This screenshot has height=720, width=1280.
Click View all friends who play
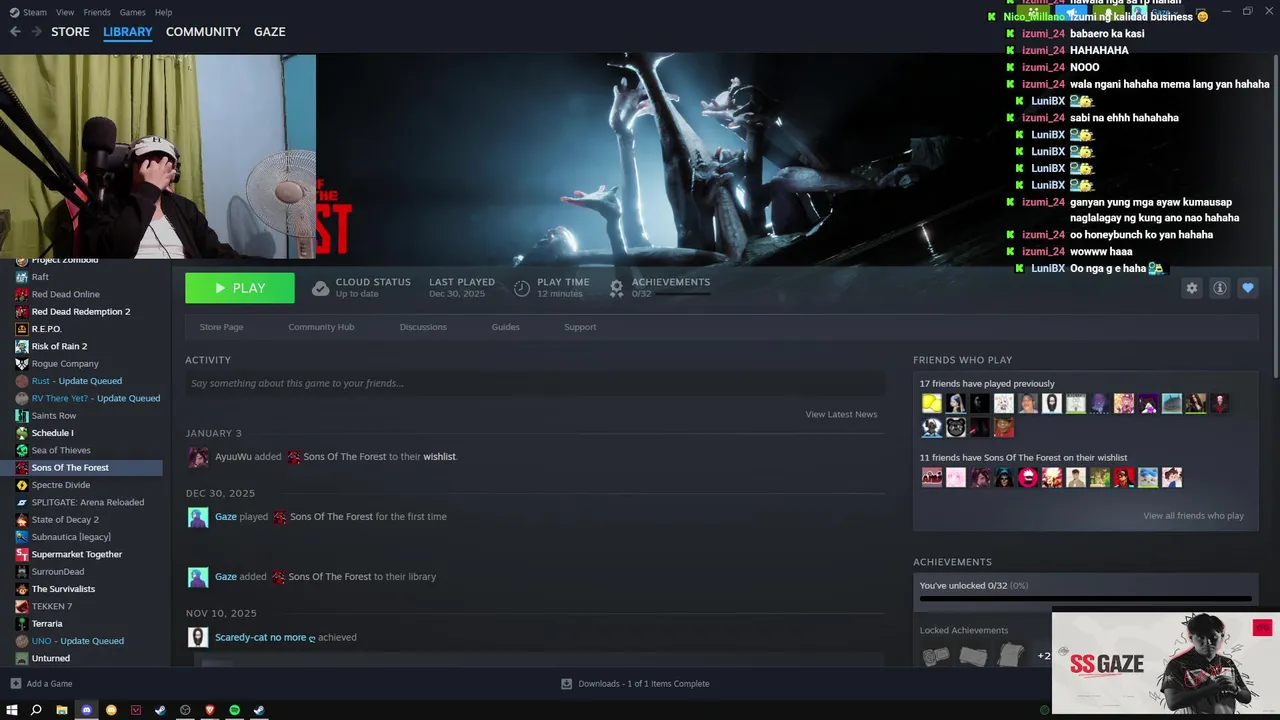point(1193,516)
